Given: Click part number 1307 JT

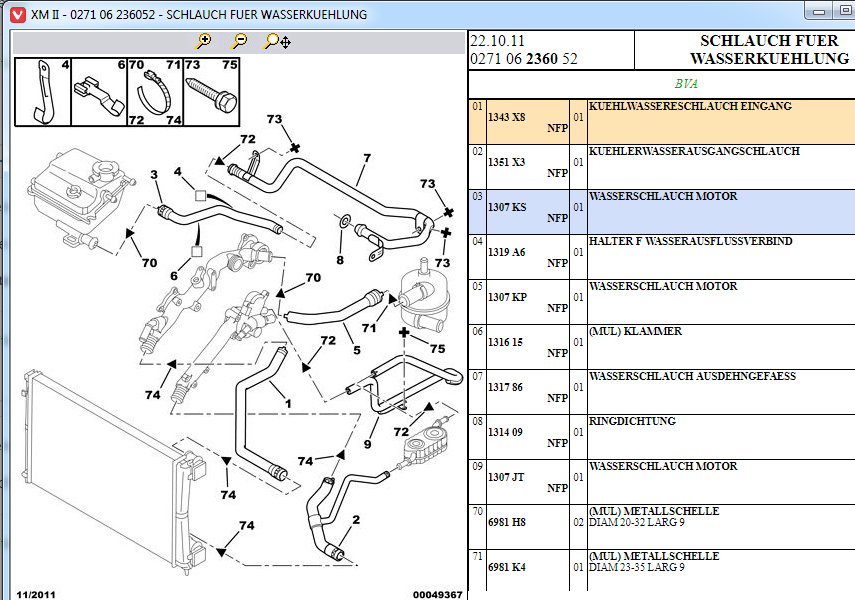Looking at the screenshot, I should (x=506, y=477).
